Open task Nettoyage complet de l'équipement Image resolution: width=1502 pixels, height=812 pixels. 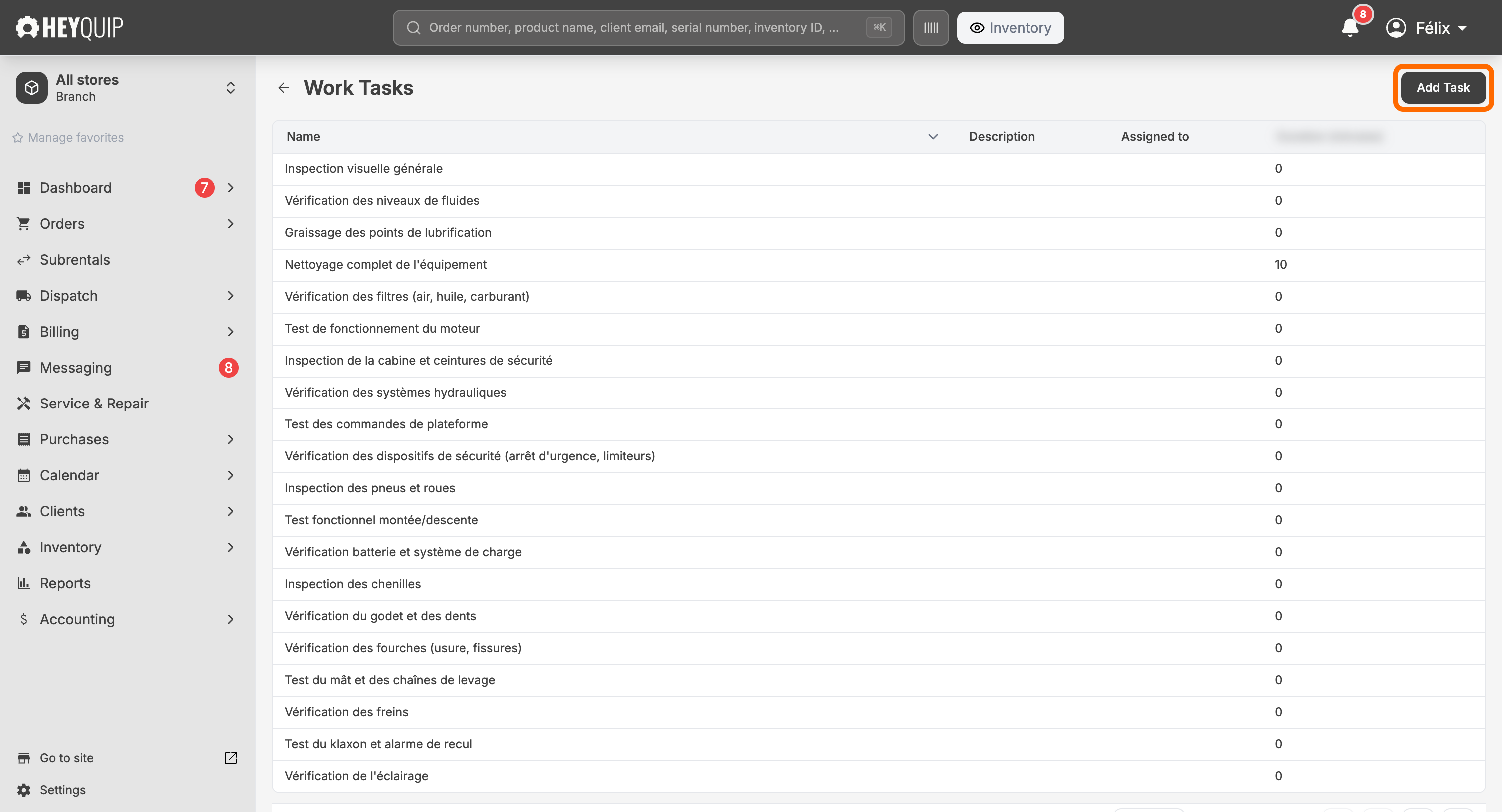[878, 265]
